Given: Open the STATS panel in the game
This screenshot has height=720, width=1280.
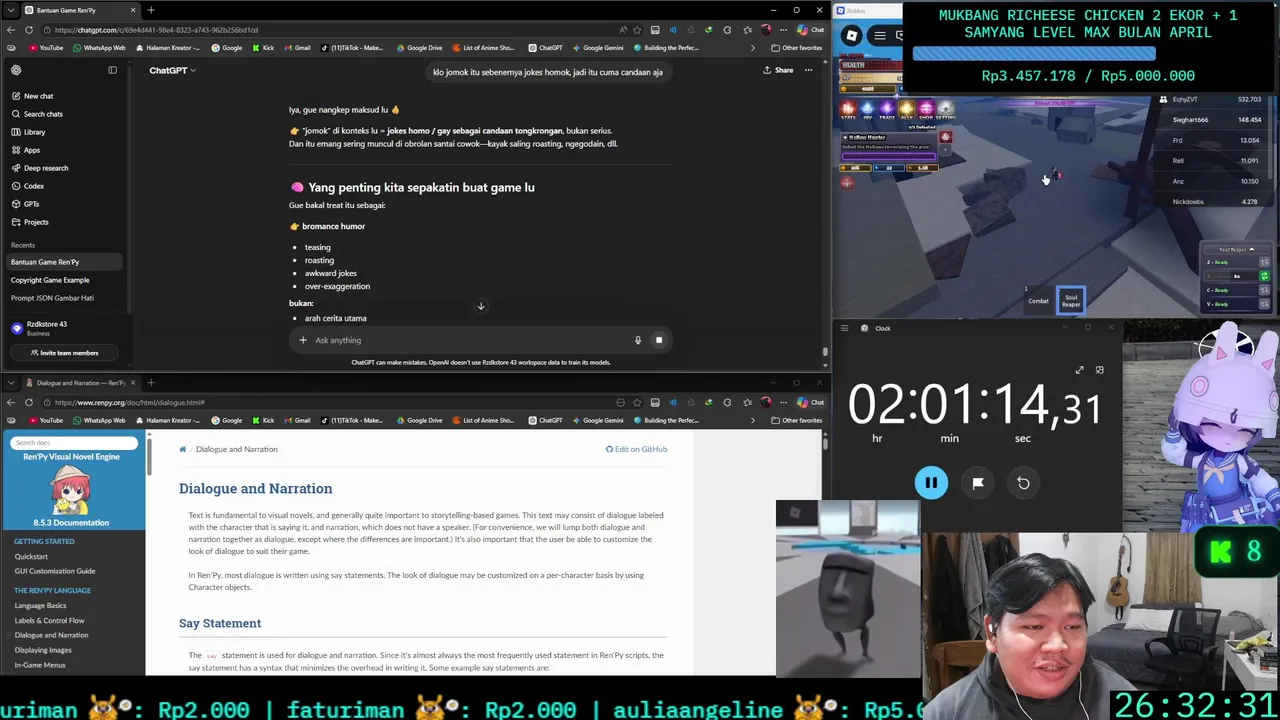Looking at the screenshot, I should pos(848,108).
